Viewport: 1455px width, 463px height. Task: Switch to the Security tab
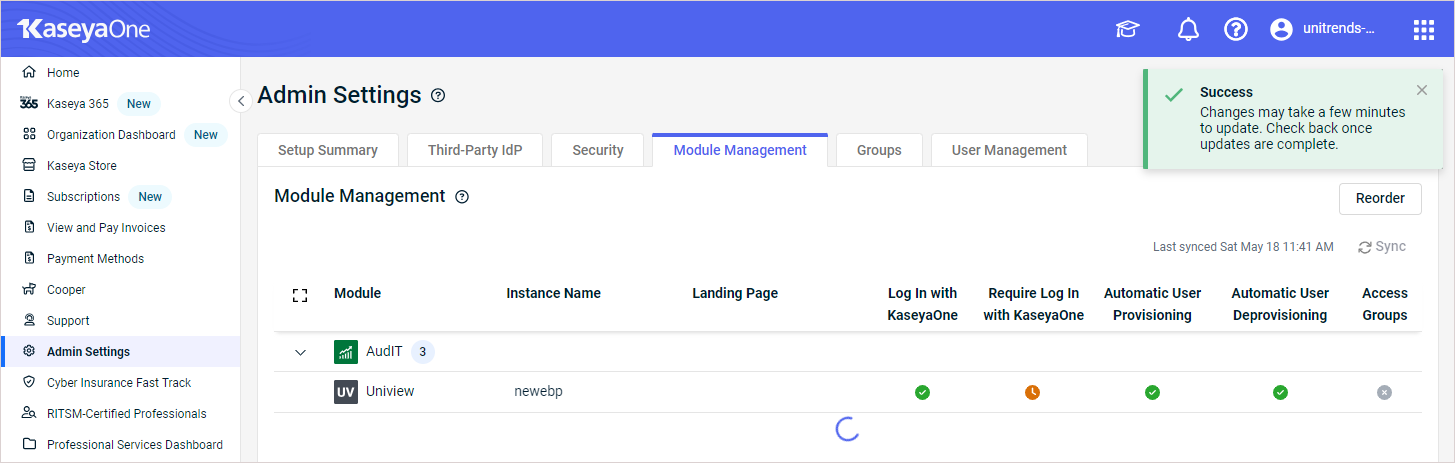coord(598,150)
